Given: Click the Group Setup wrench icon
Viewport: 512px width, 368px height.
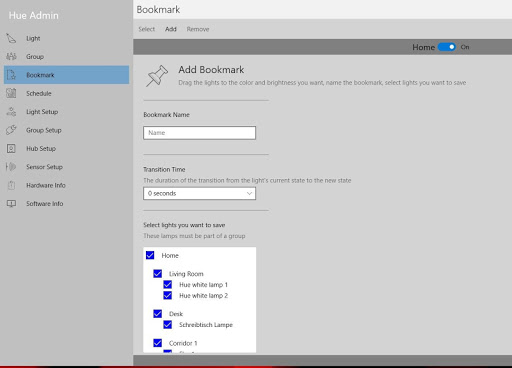Looking at the screenshot, I should [x=11, y=130].
